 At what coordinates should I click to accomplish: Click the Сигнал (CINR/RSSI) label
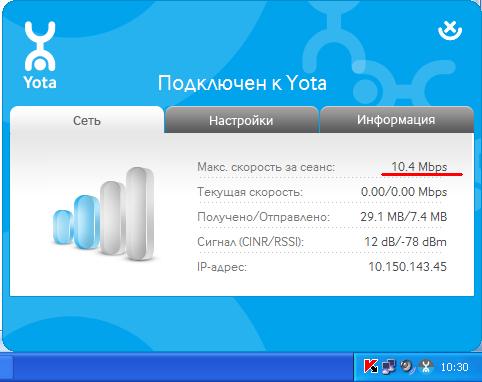tap(251, 242)
